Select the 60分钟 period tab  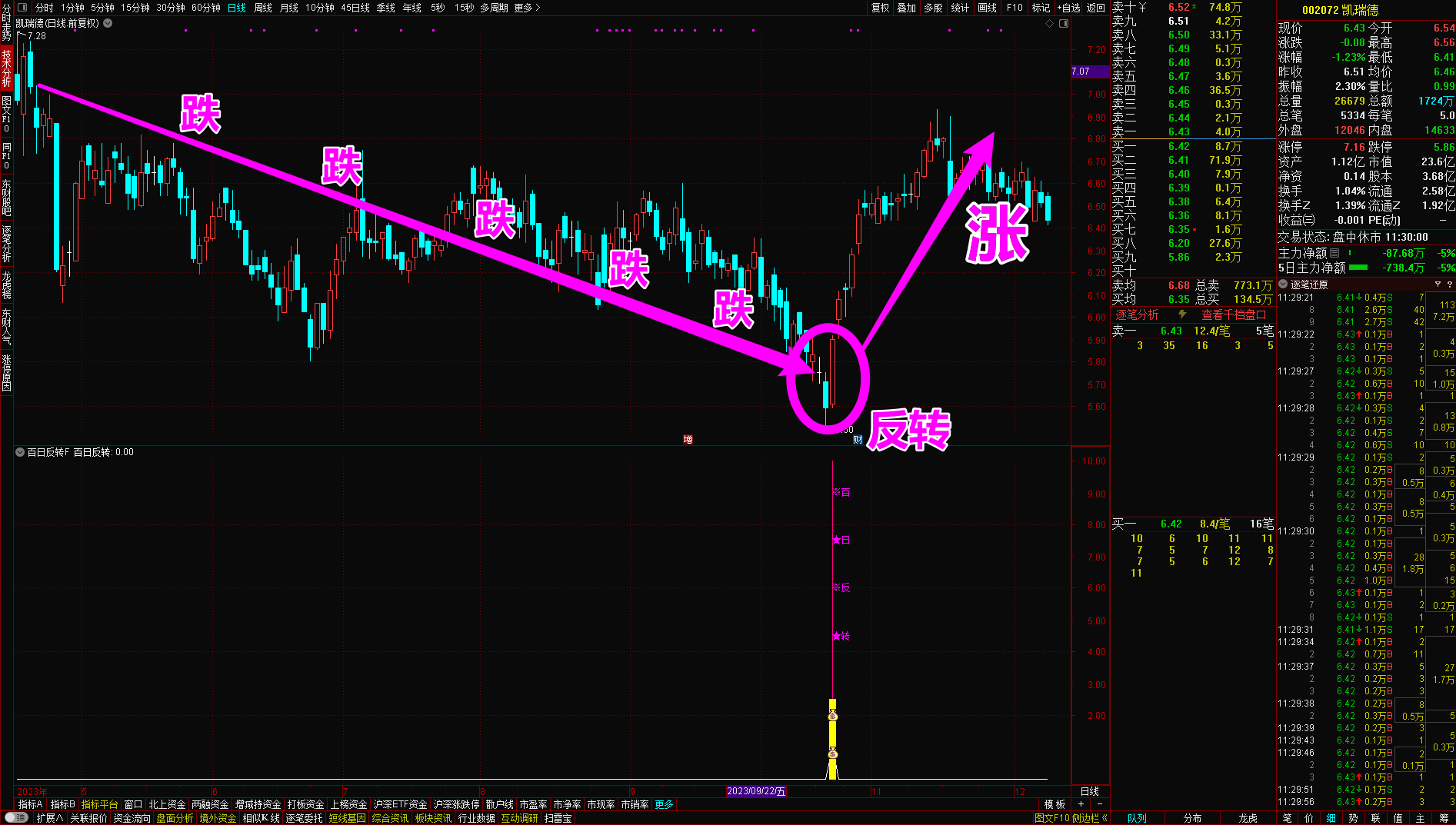pyautogui.click(x=205, y=8)
